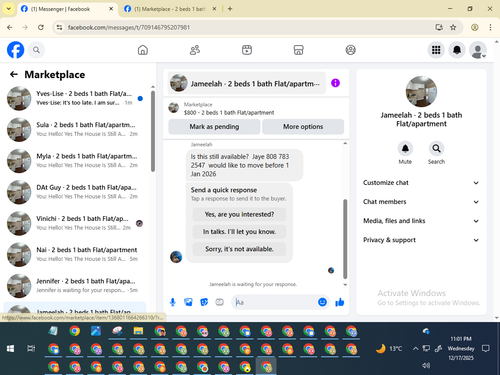Send quick reply 'In talks. I'll let you know.'
500x375 pixels.
pos(239,232)
